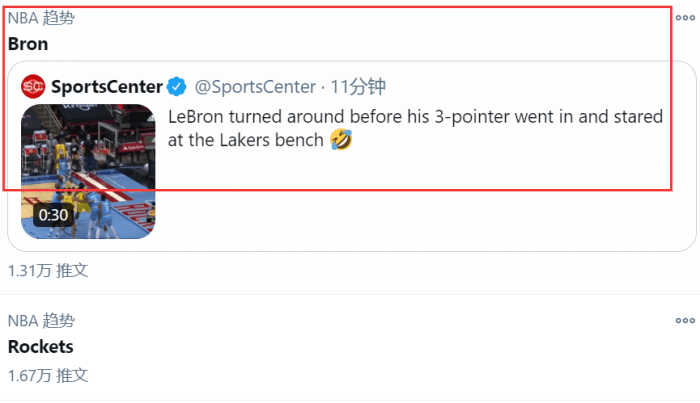Click the 0:30 video duration badge
The image size is (700, 403).
click(x=53, y=214)
